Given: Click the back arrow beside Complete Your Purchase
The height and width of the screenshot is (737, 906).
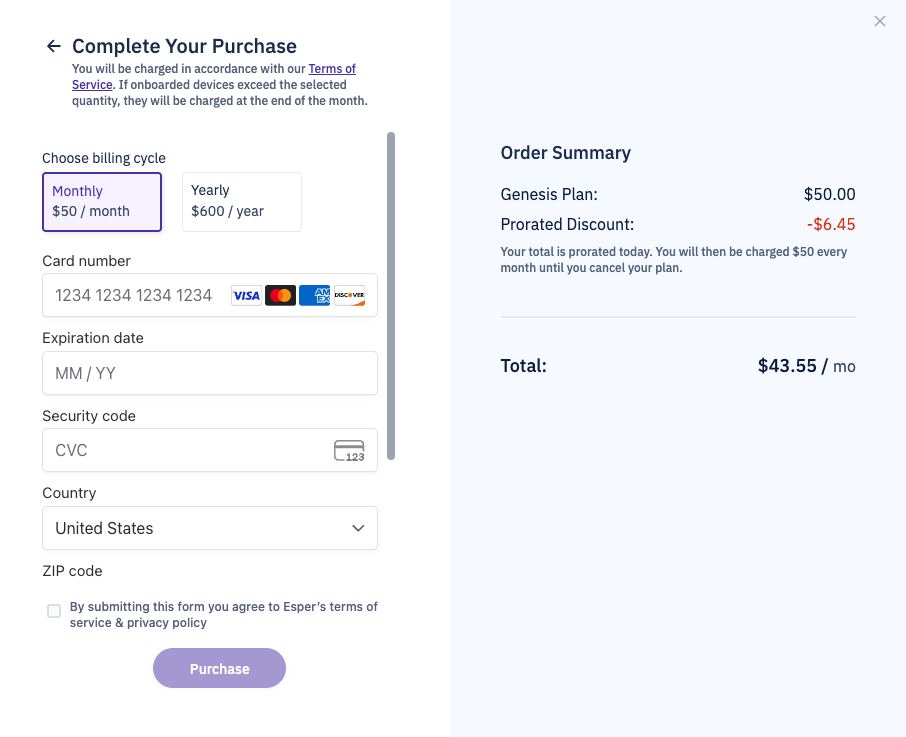Looking at the screenshot, I should [53, 45].
